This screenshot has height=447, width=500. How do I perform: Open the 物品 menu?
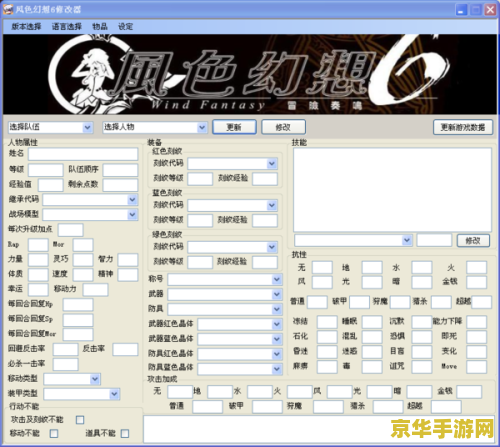[100, 26]
